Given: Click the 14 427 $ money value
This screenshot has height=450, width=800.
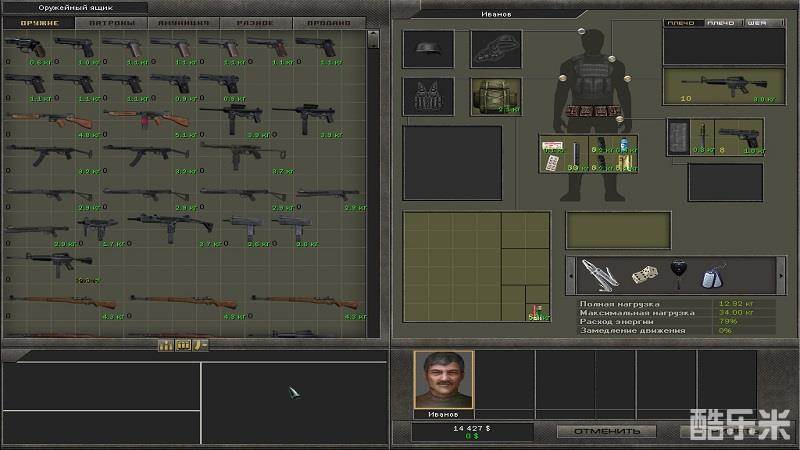Looking at the screenshot, I should tap(471, 428).
